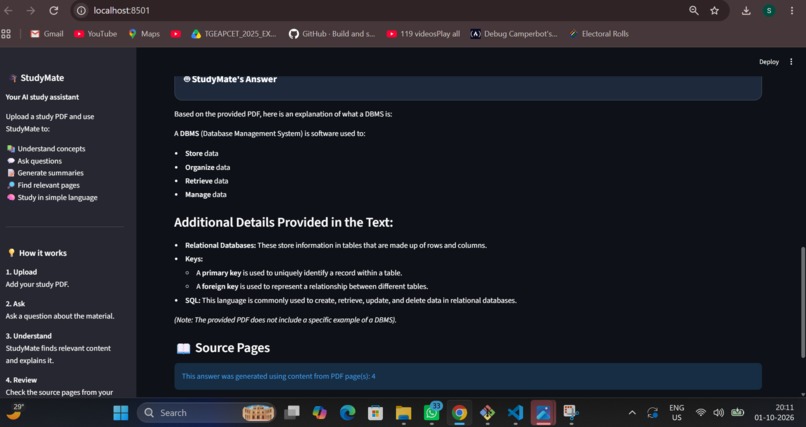The width and height of the screenshot is (806, 427).
Task: Open WhatsApp from the taskbar
Action: [x=432, y=413]
